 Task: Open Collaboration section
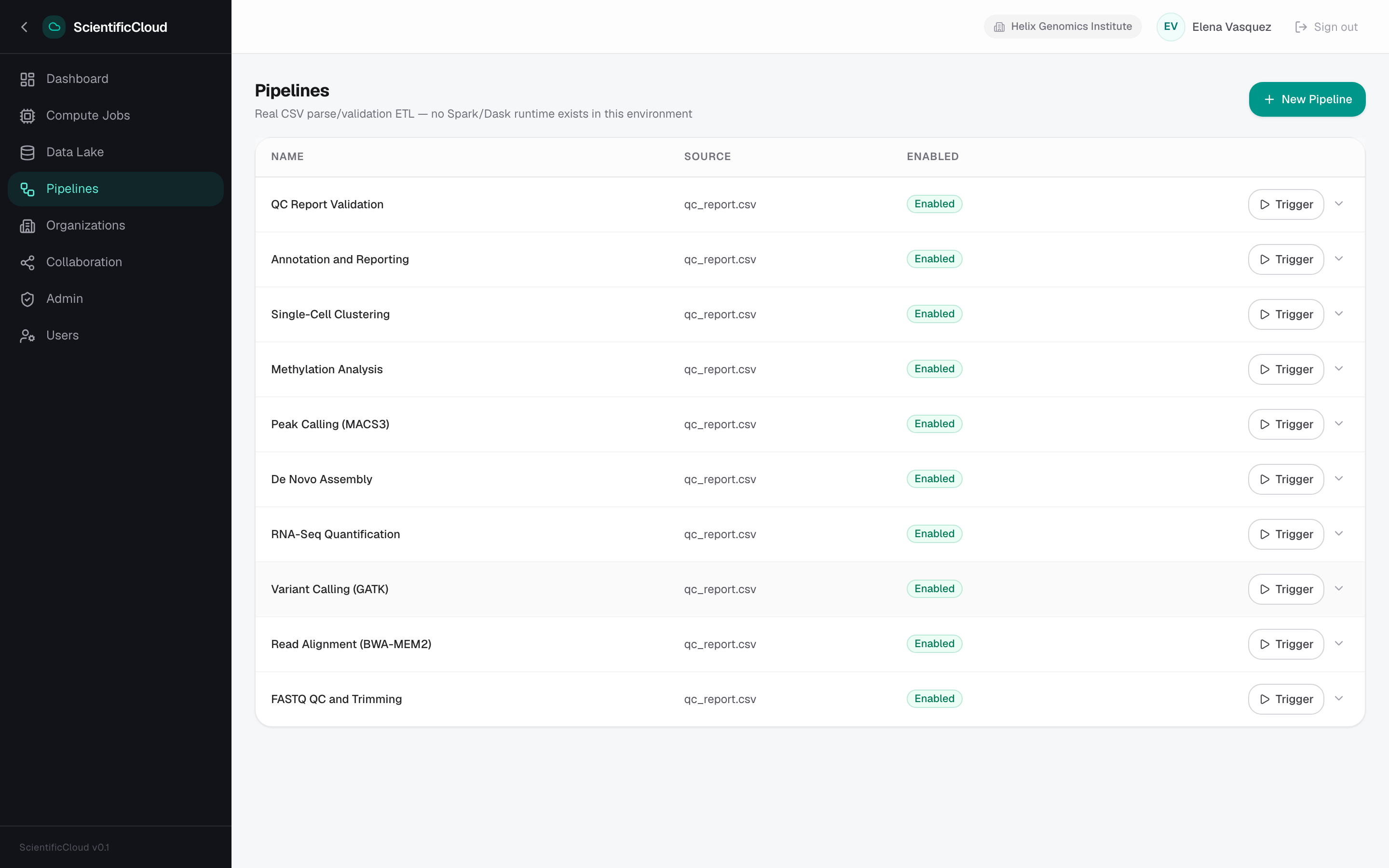point(115,262)
